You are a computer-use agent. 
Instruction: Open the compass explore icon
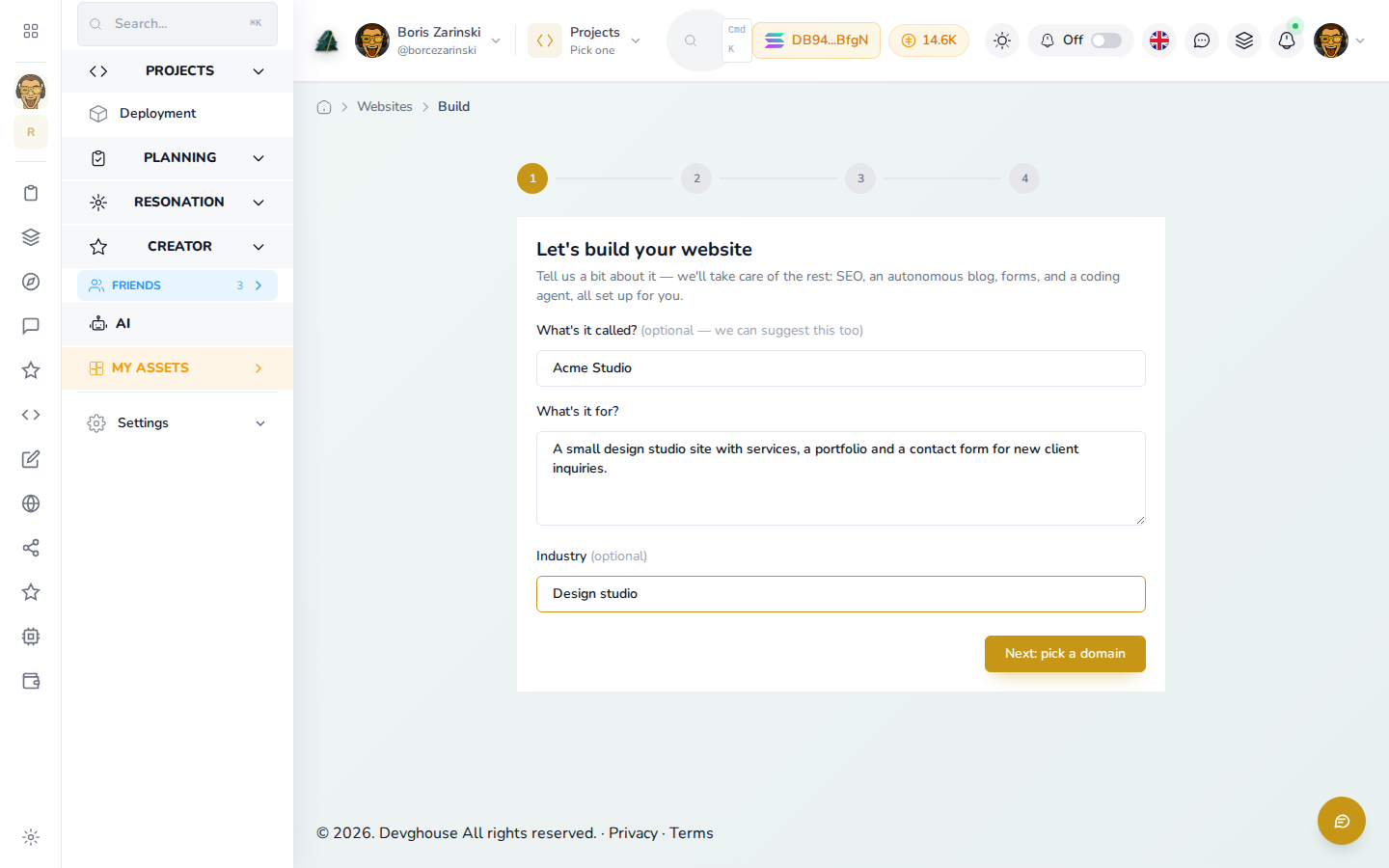click(x=31, y=282)
